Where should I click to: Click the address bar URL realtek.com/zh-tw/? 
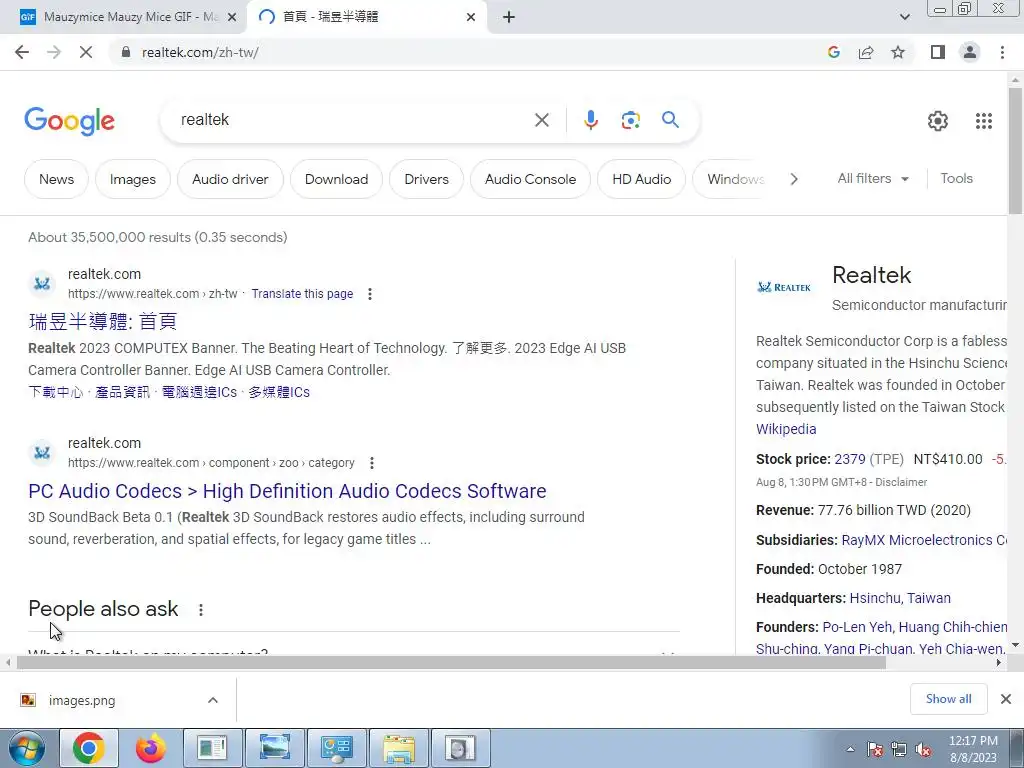pyautogui.click(x=200, y=52)
